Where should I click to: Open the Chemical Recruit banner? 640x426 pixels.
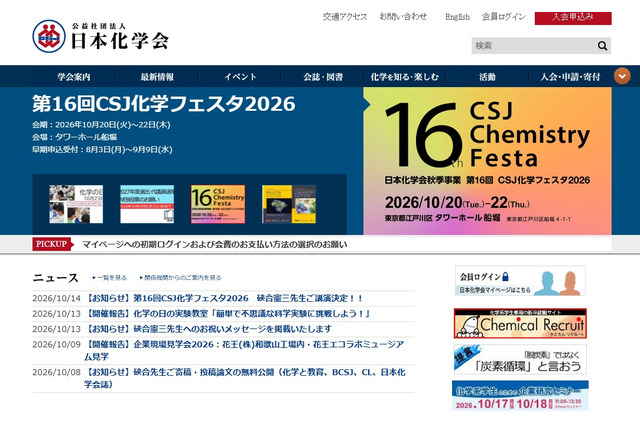coord(520,323)
